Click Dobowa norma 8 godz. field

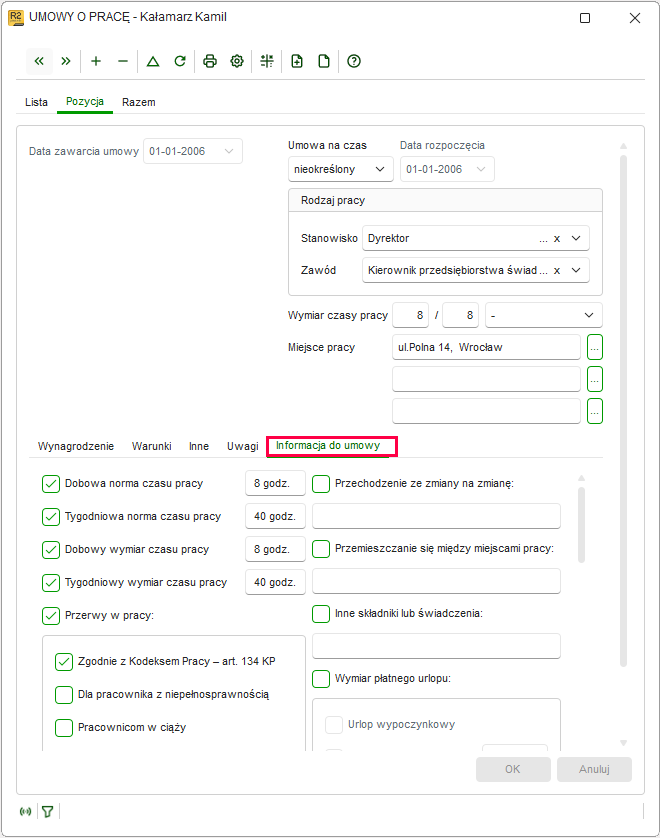pyautogui.click(x=275, y=484)
